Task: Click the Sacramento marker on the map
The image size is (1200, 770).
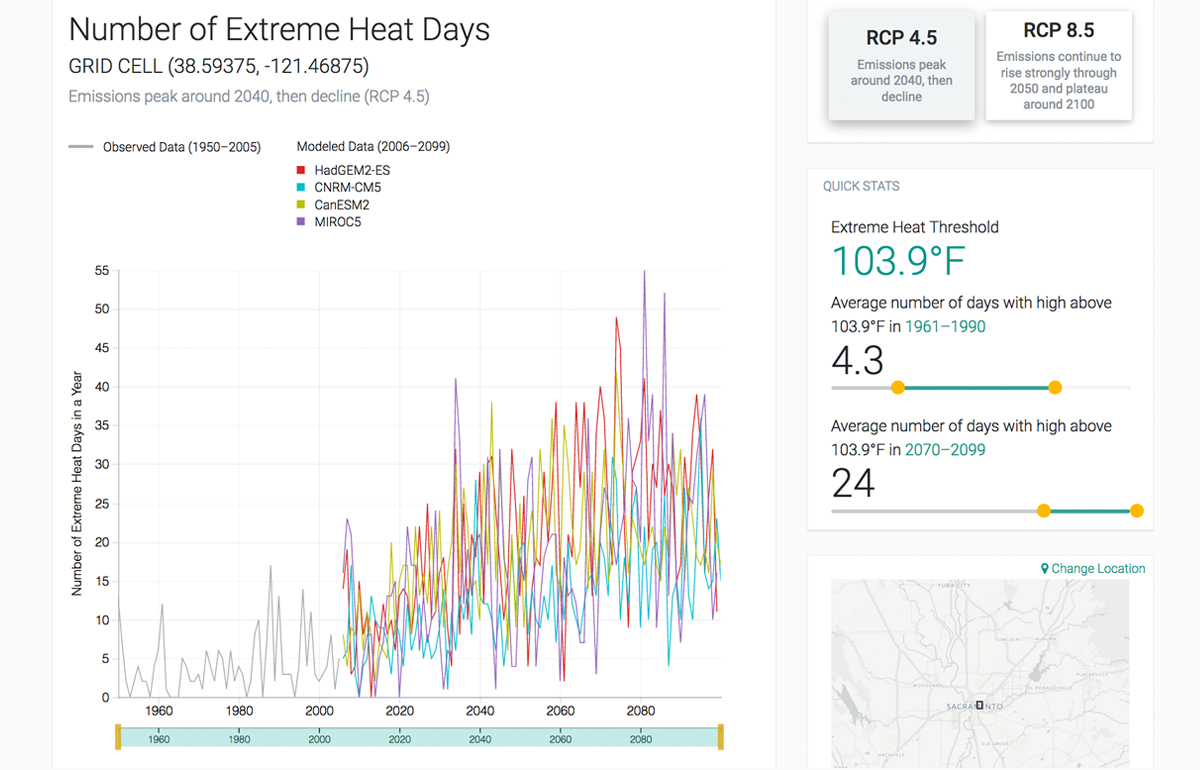Action: [980, 705]
